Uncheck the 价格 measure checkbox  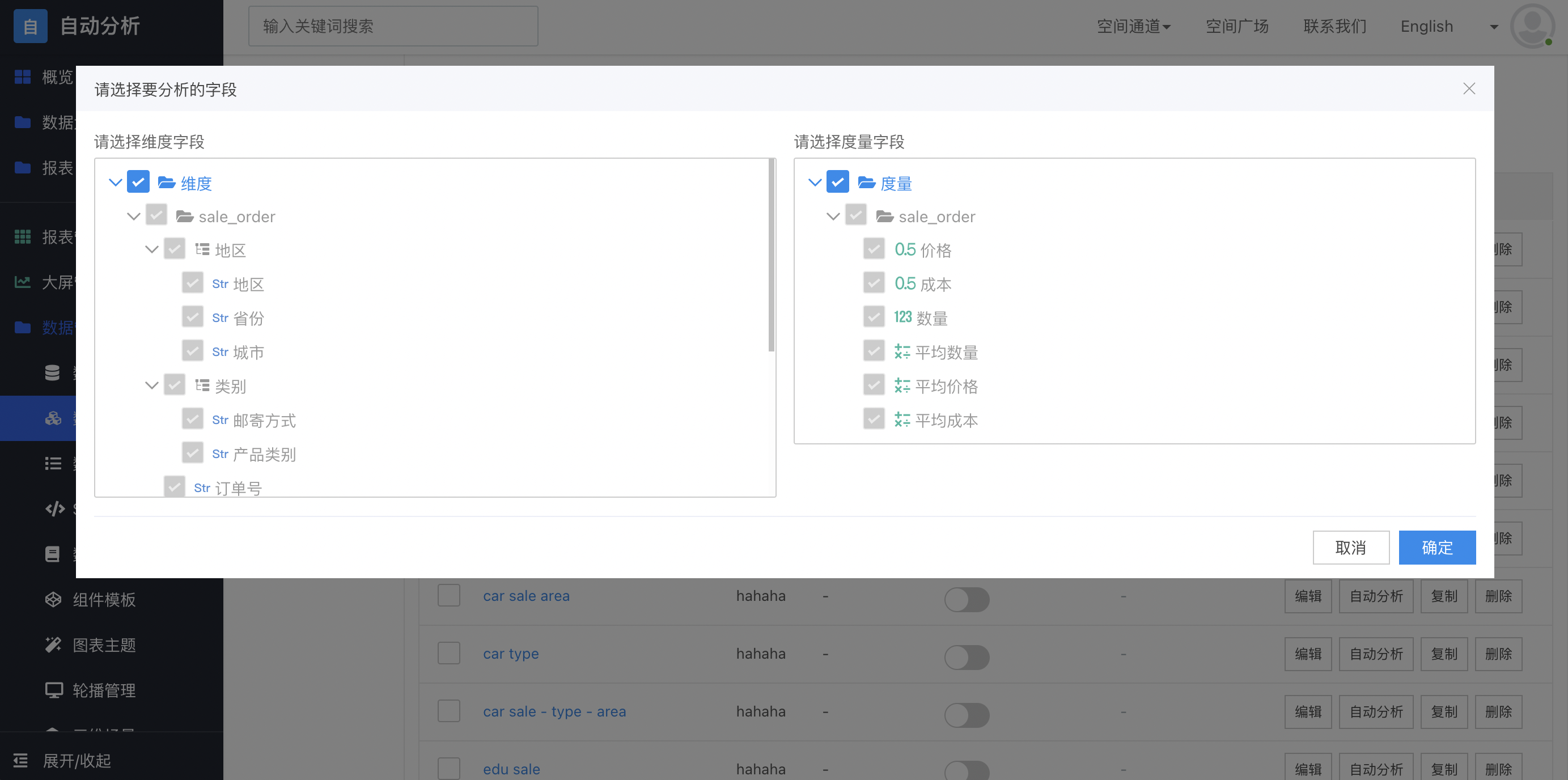pos(874,249)
